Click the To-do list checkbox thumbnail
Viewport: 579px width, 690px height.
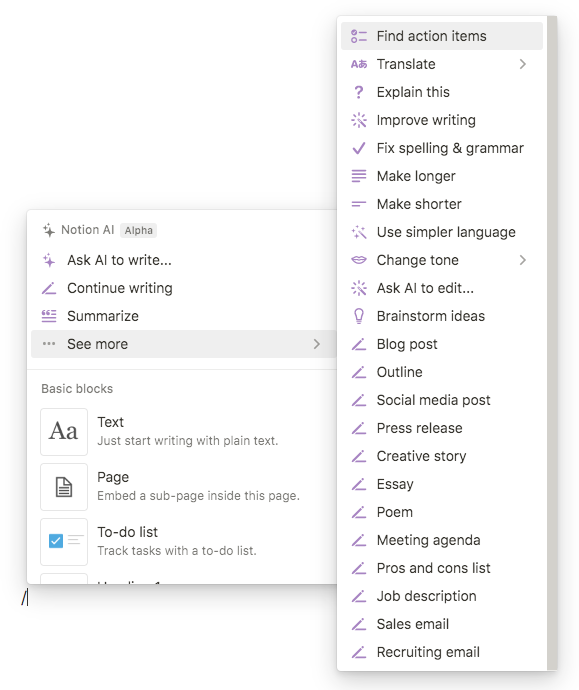[x=64, y=542]
